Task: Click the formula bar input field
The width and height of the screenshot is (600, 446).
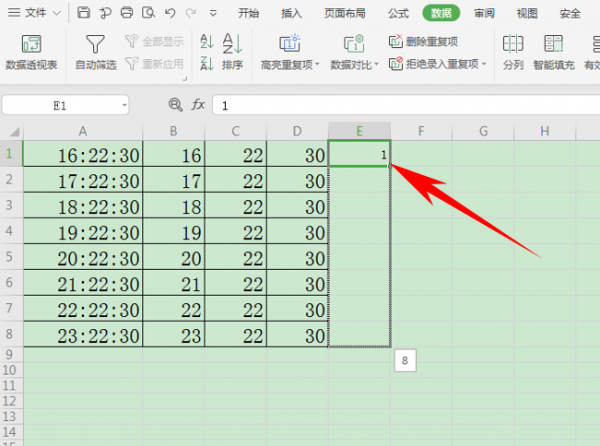Action: [406, 105]
